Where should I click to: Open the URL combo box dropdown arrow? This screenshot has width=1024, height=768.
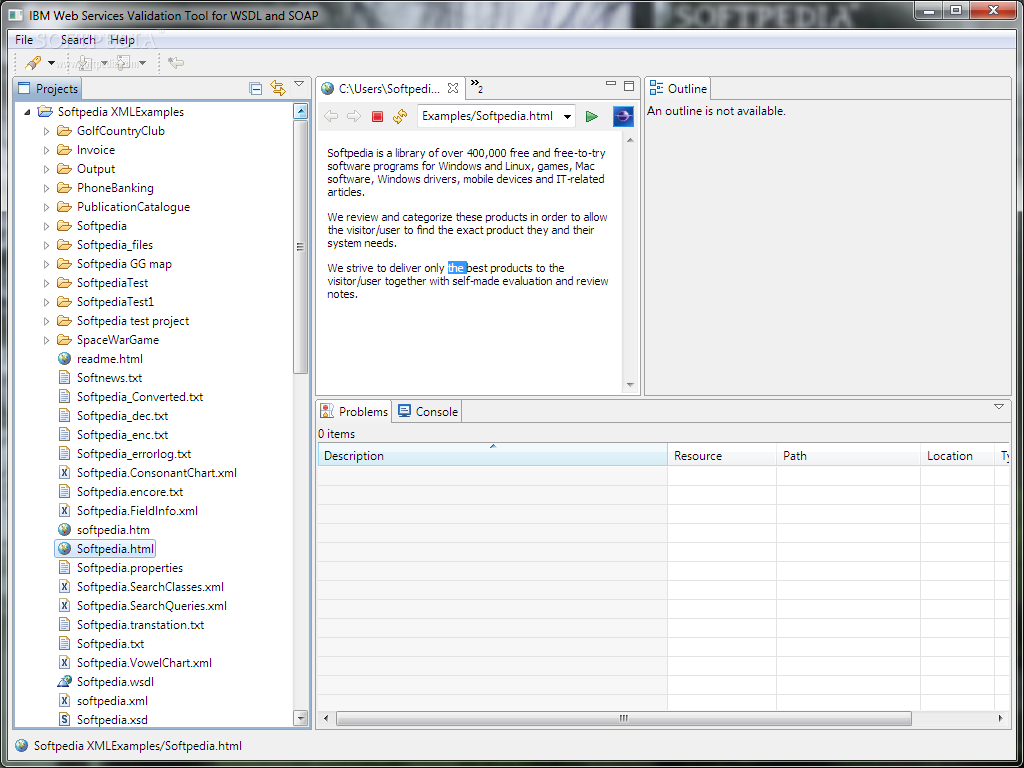click(x=568, y=117)
